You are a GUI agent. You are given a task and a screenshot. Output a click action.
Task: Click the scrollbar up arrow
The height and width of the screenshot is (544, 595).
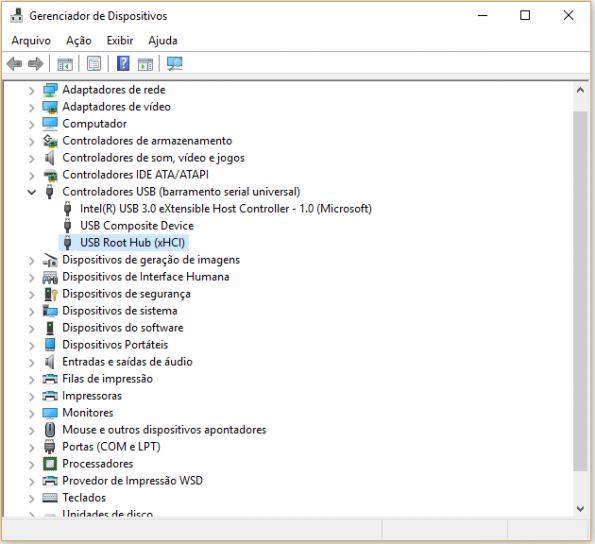click(580, 90)
